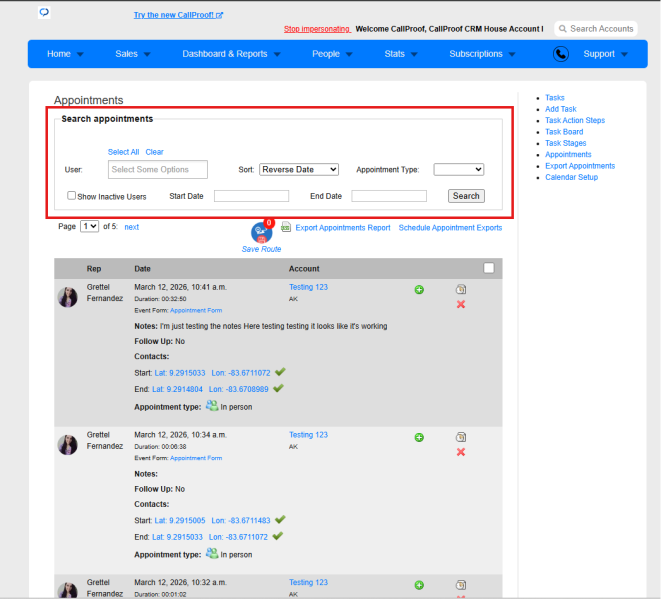The height and width of the screenshot is (599, 661).
Task: Expand the People menu
Action: pyautogui.click(x=332, y=54)
